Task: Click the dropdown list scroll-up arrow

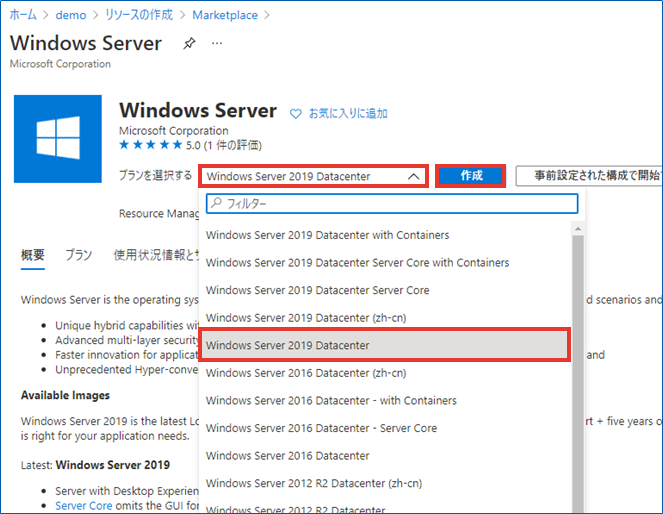Action: click(x=578, y=229)
